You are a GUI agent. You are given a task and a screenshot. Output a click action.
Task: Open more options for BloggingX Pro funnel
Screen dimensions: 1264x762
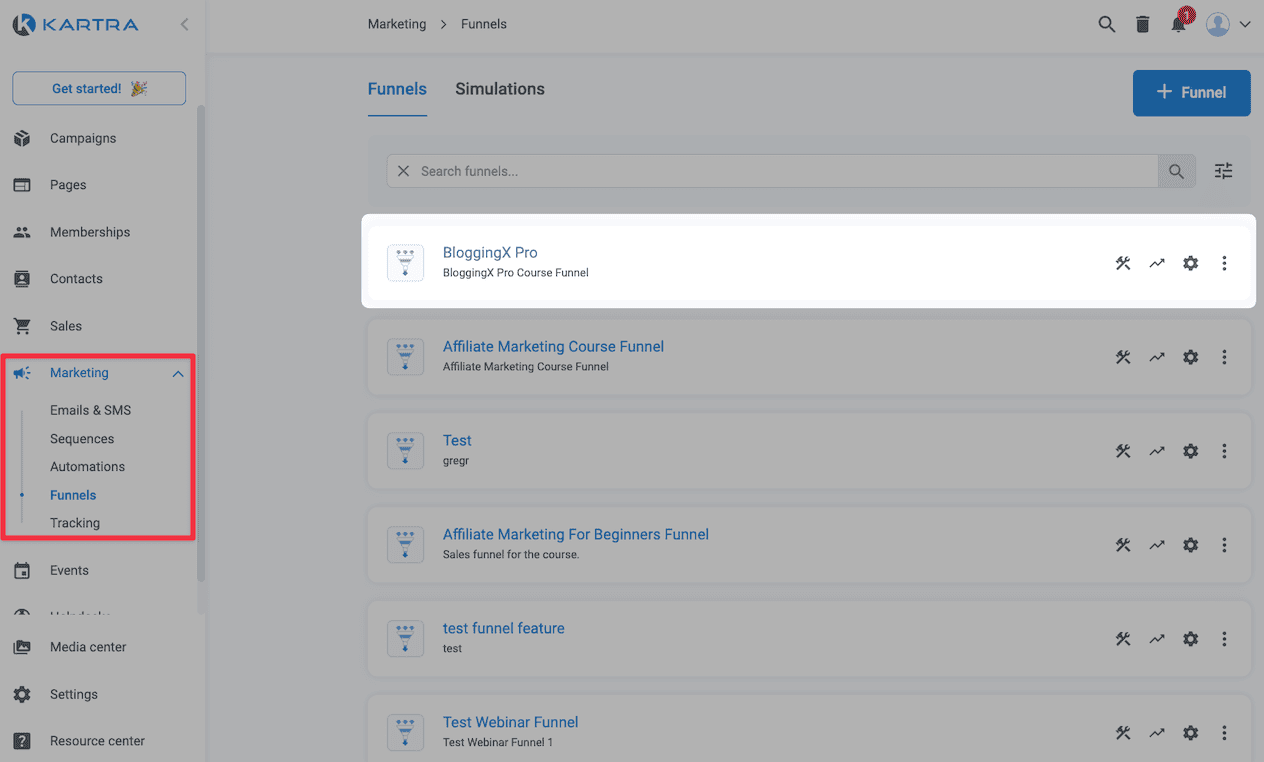pos(1224,263)
